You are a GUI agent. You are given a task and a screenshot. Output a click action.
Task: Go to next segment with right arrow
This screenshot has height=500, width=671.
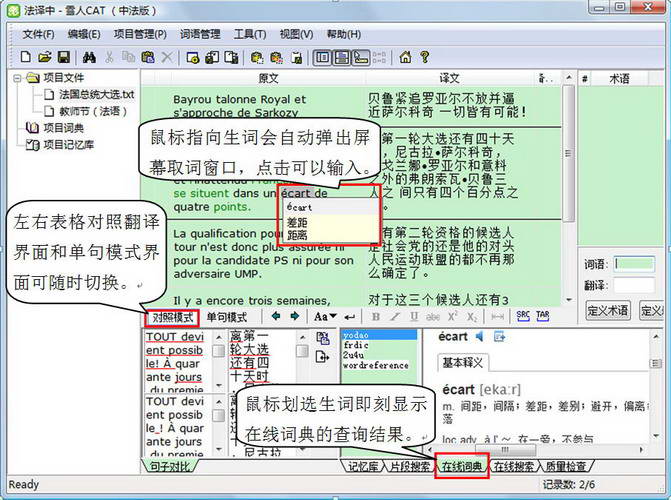point(295,316)
